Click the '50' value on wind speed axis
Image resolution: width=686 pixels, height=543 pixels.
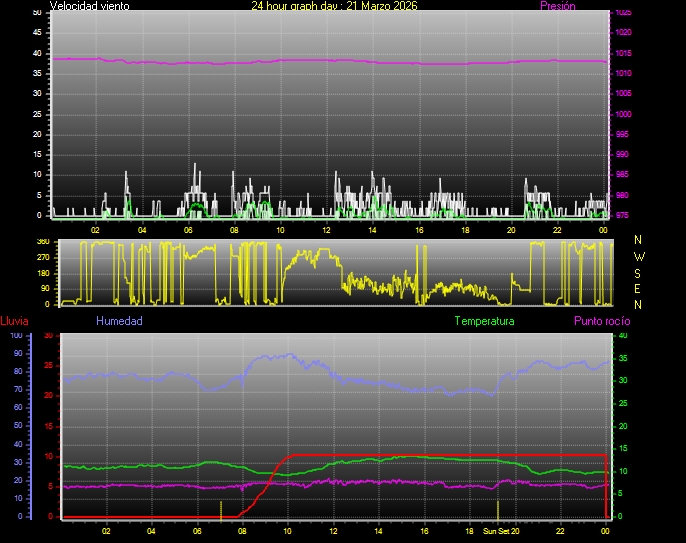point(37,12)
